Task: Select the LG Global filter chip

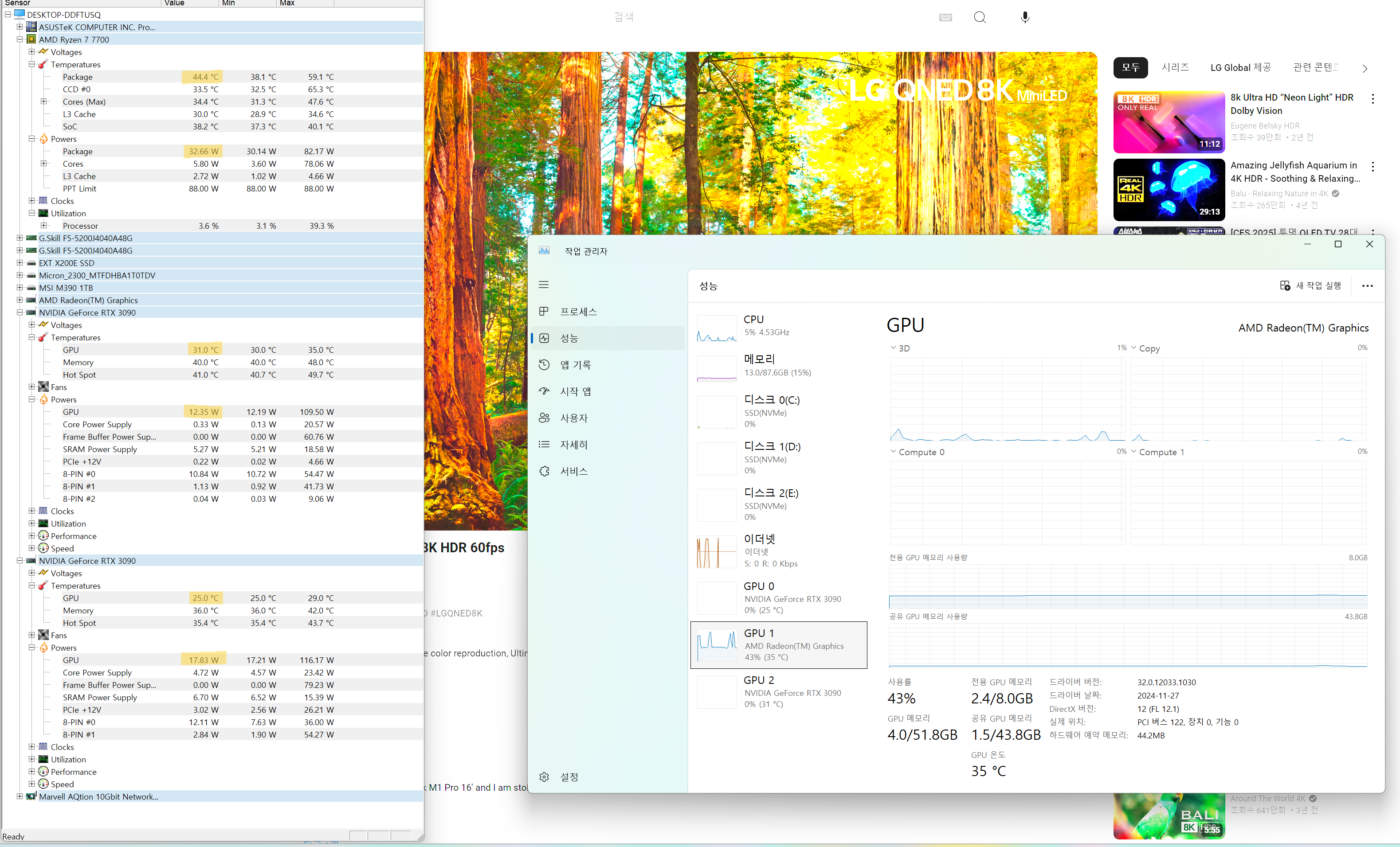Action: point(1240,67)
